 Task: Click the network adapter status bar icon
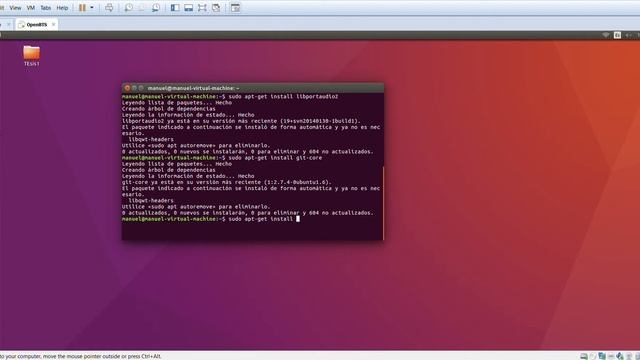point(602,356)
